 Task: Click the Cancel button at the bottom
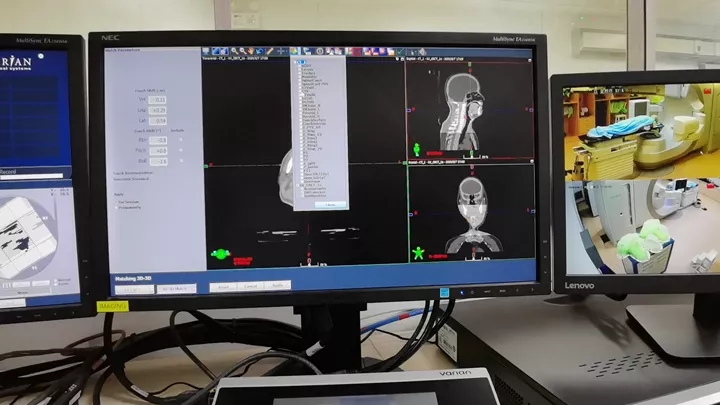(251, 286)
